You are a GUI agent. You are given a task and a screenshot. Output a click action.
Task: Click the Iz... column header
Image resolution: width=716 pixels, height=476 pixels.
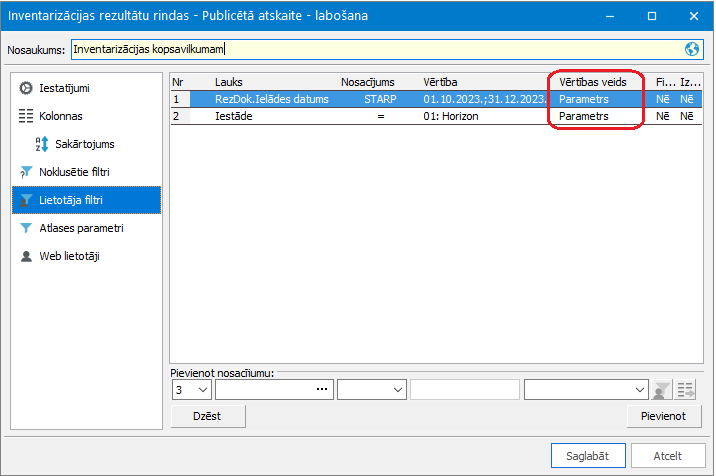(x=690, y=82)
